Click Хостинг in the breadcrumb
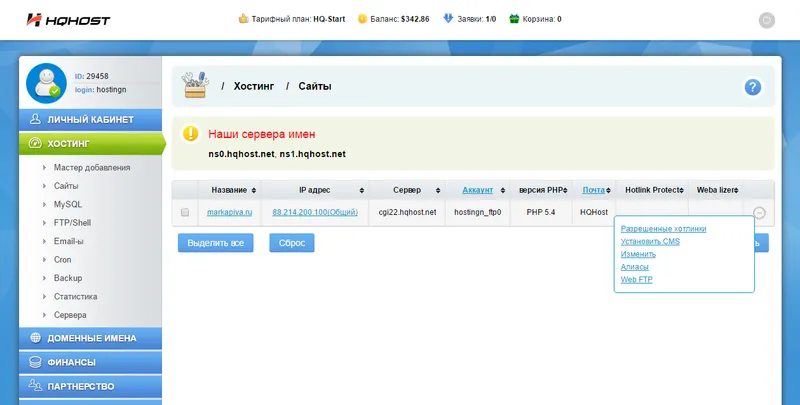800x405 pixels. (254, 86)
